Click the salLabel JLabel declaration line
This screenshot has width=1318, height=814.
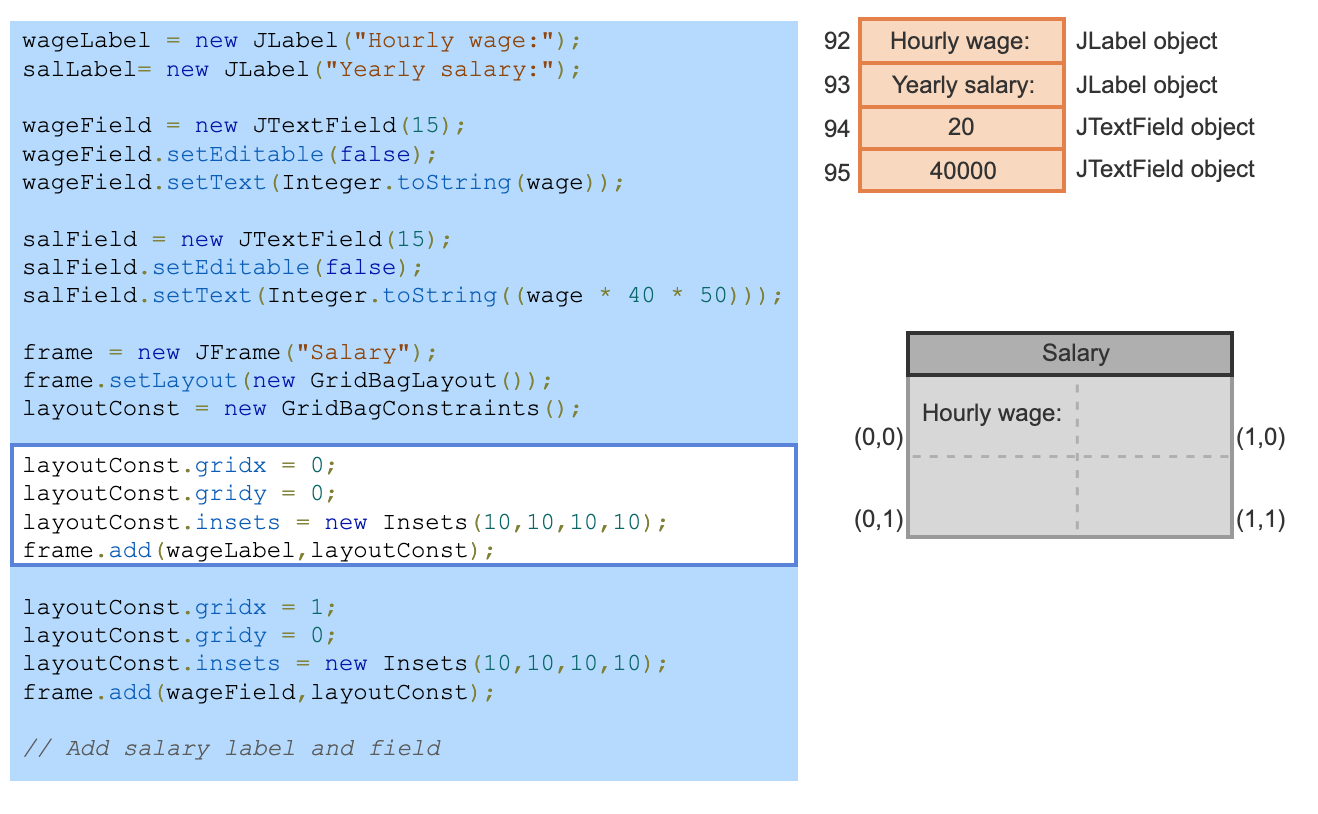tap(301, 69)
